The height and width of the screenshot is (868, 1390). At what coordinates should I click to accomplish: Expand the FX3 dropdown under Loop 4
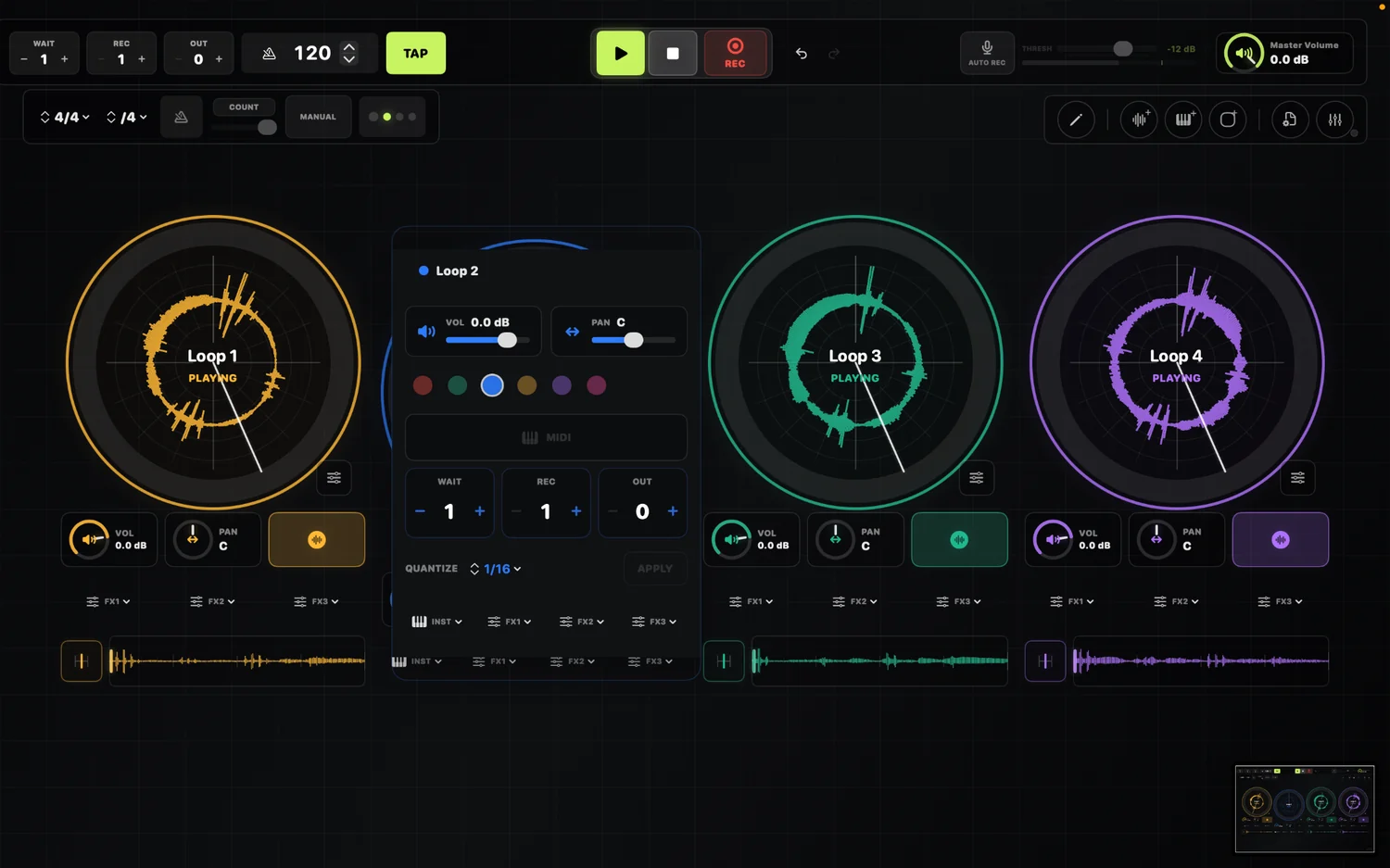pos(1280,601)
